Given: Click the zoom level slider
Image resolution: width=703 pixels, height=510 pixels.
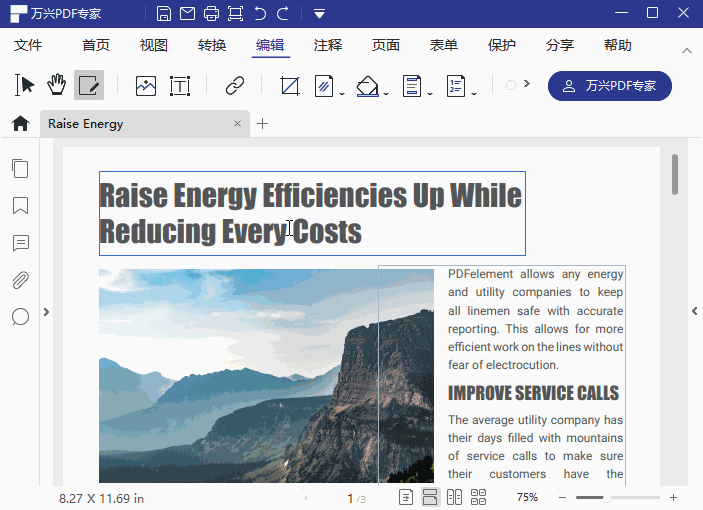Looking at the screenshot, I should point(617,497).
